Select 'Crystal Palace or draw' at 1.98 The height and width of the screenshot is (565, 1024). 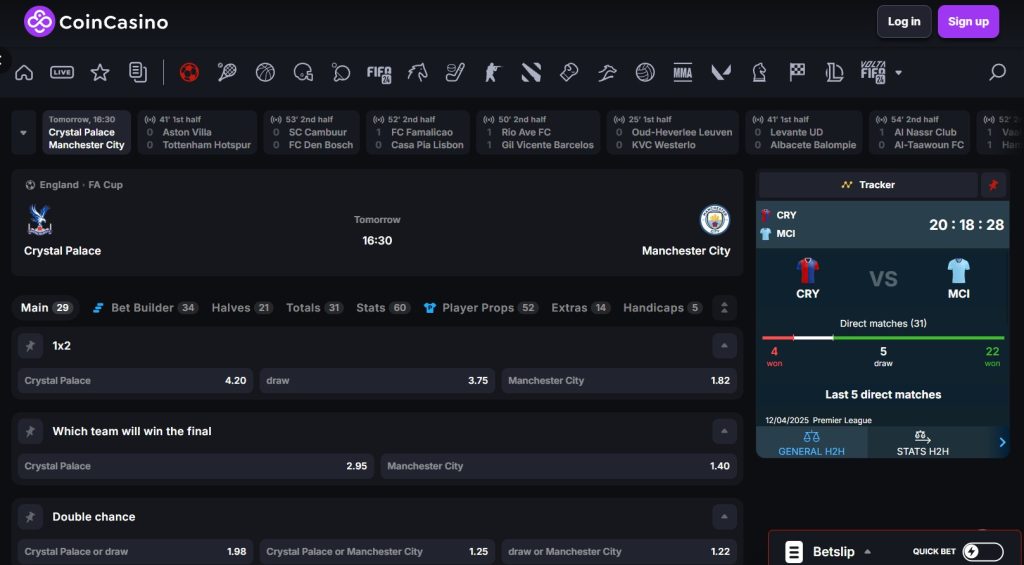(x=135, y=552)
